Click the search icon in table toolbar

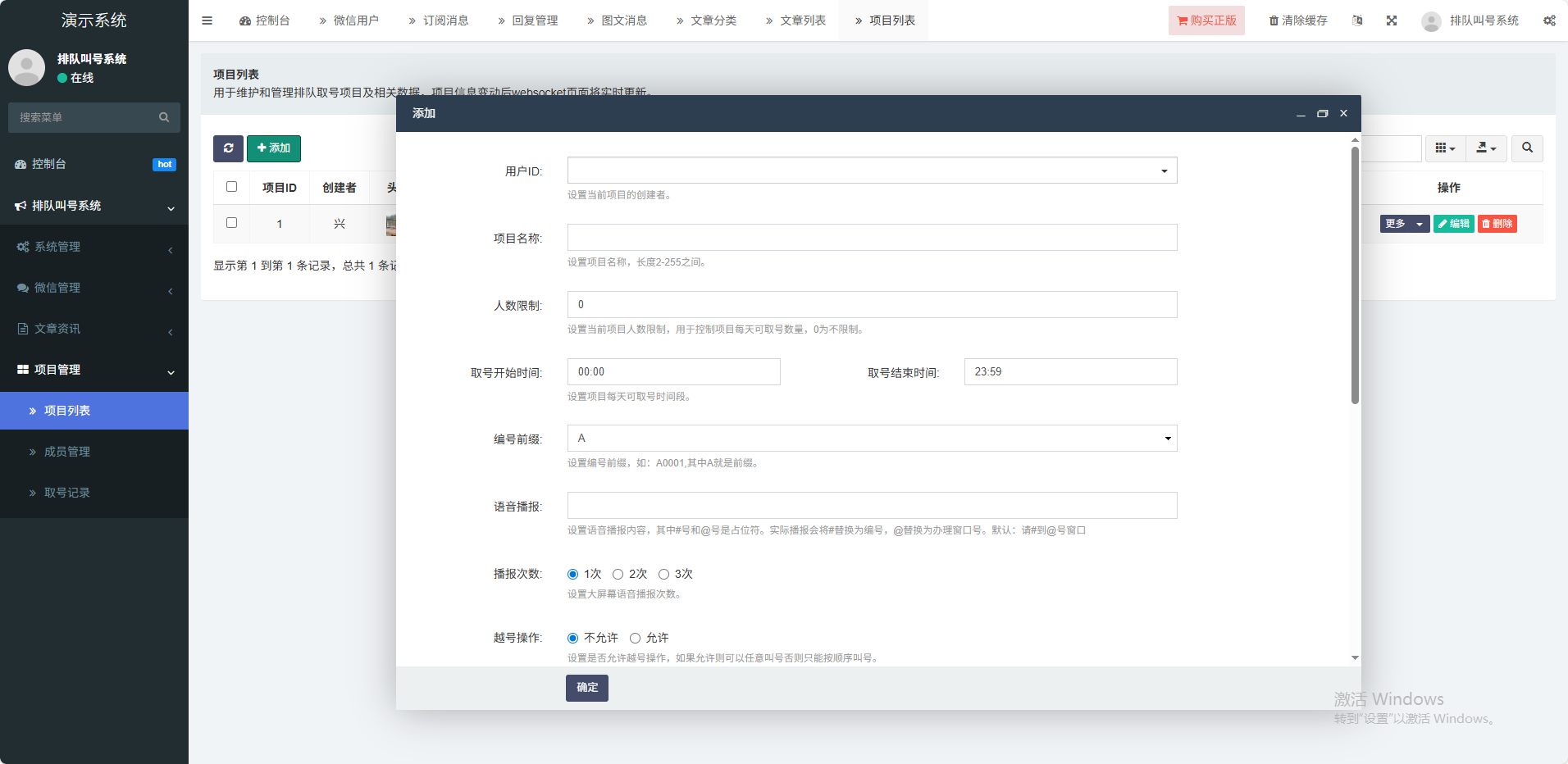[1527, 148]
